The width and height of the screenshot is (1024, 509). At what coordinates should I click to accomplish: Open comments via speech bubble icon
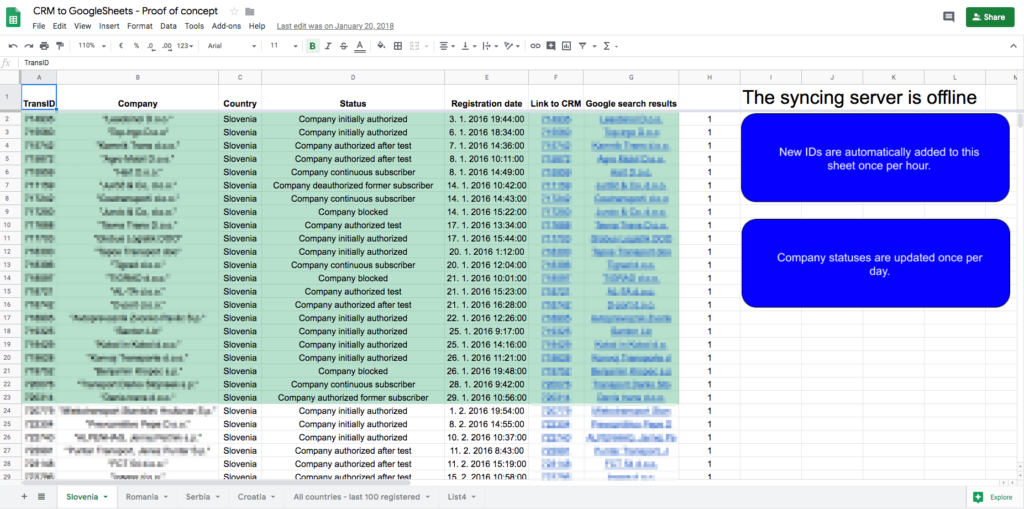948,17
